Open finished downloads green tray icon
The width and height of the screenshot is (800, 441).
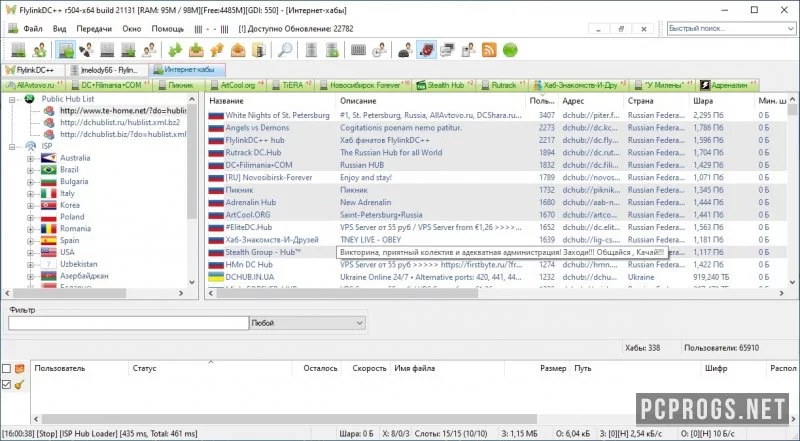point(196,50)
